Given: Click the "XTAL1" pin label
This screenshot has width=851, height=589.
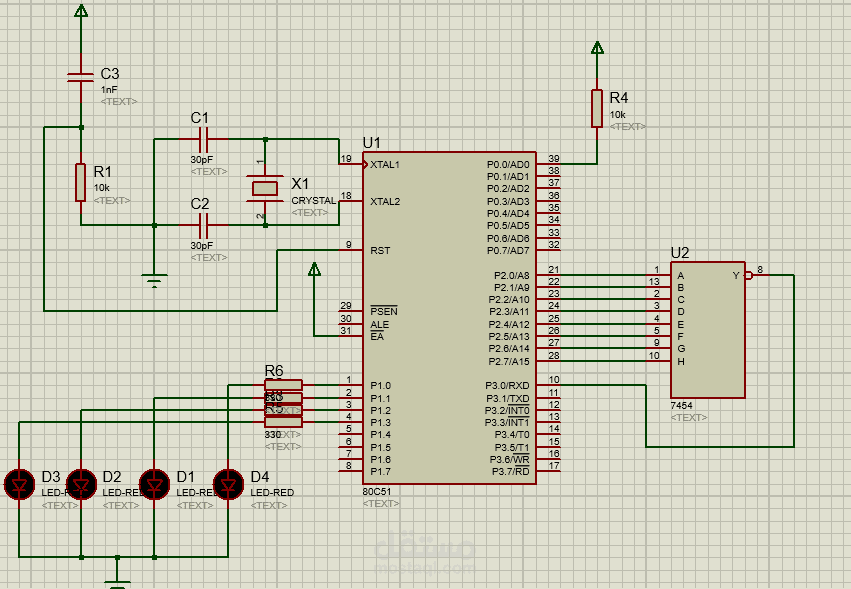Looking at the screenshot, I should (x=385, y=164).
